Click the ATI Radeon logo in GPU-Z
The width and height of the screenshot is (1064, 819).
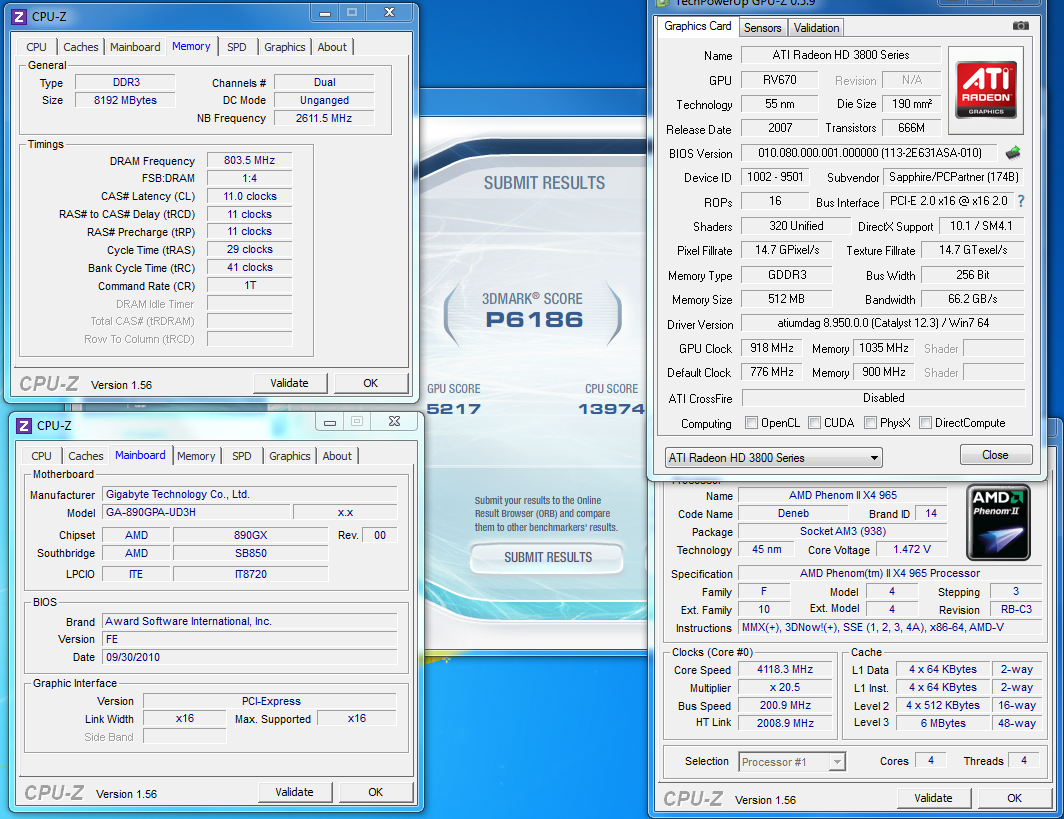pos(986,90)
